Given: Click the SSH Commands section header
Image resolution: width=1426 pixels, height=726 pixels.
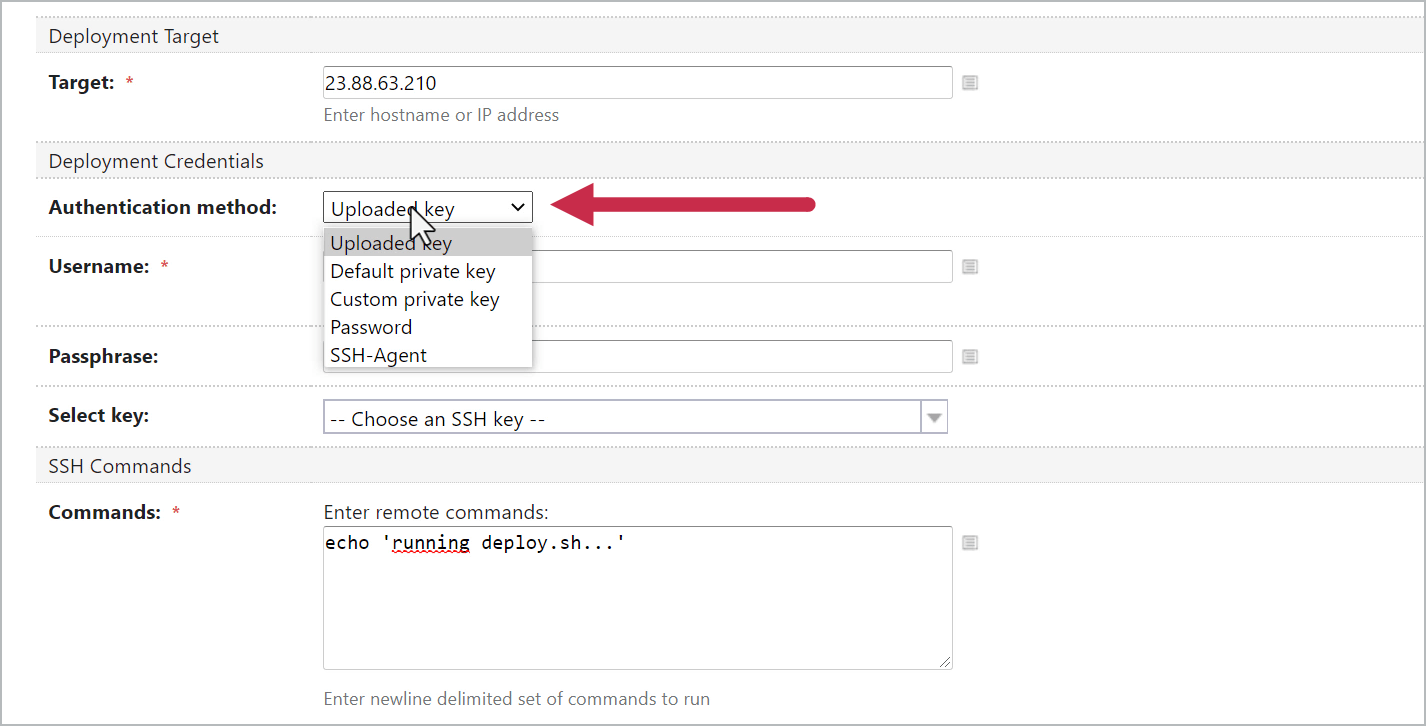Looking at the screenshot, I should click(x=120, y=465).
